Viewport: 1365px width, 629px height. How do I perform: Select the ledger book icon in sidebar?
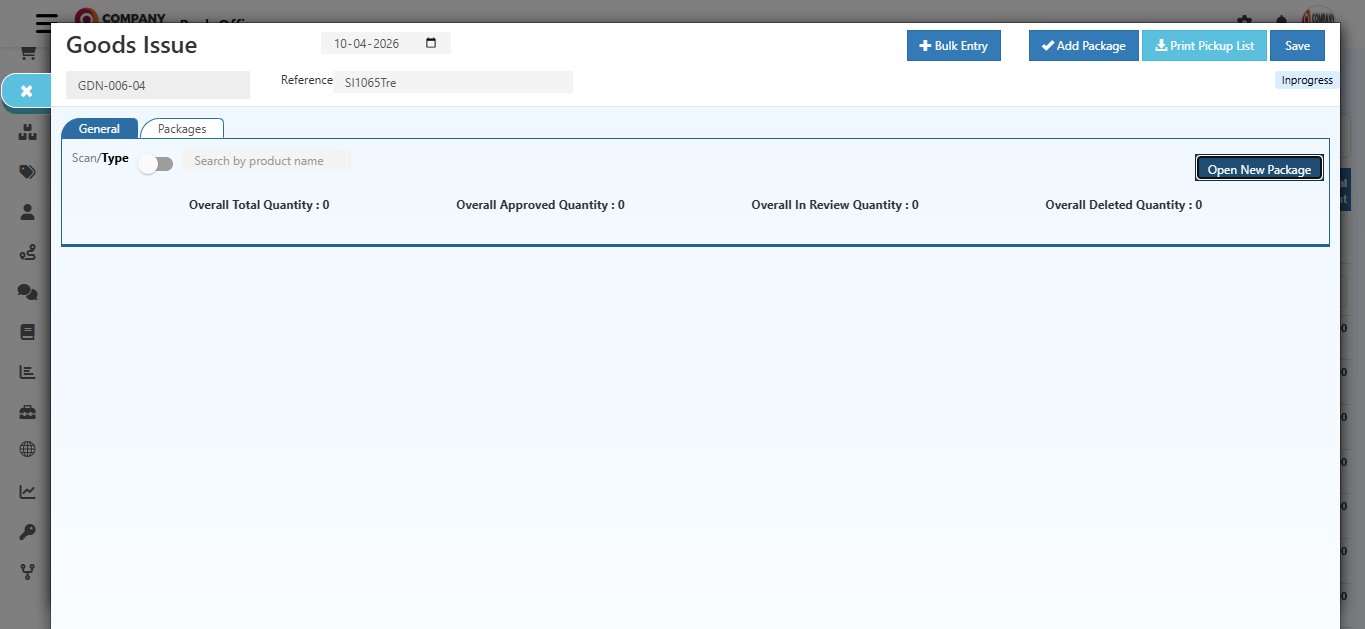click(26, 331)
